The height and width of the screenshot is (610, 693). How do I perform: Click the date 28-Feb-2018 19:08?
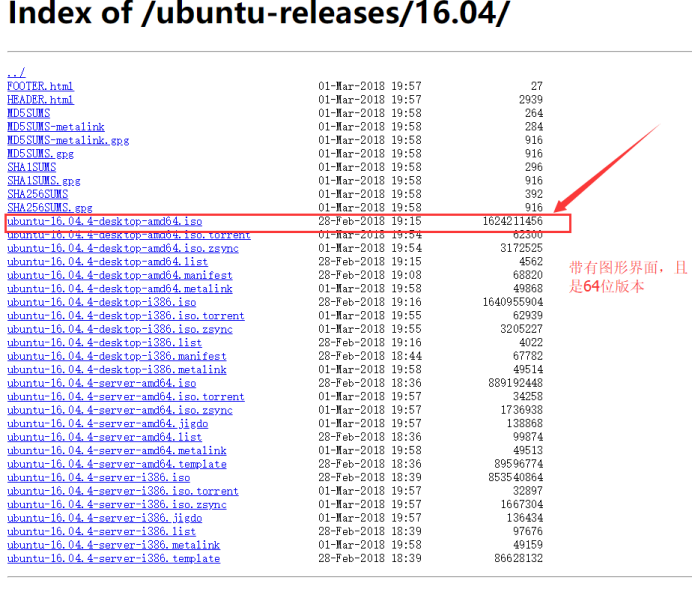[x=370, y=275]
